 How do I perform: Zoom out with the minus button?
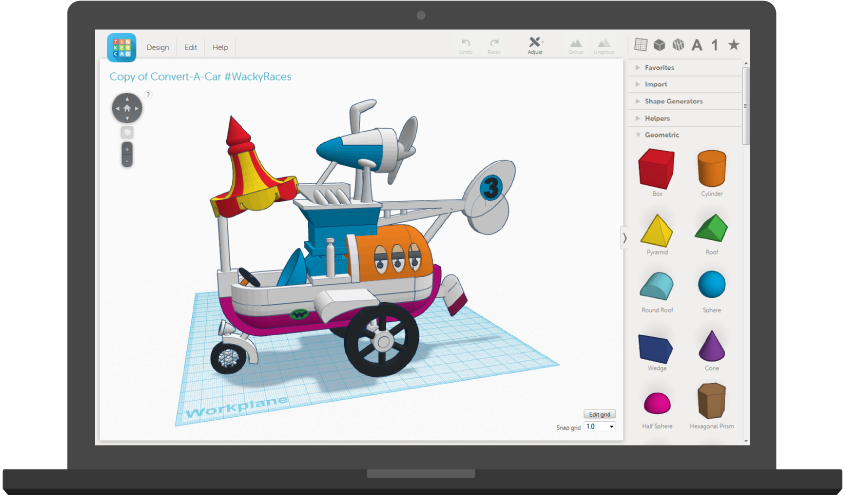(x=127, y=161)
